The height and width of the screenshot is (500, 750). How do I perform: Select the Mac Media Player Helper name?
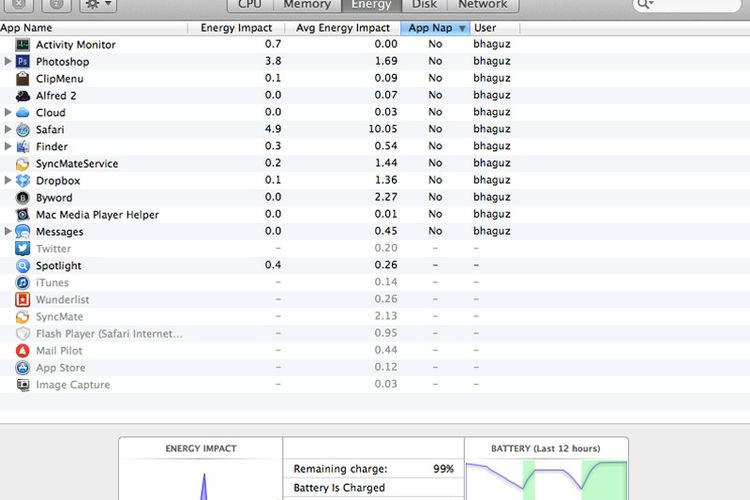point(97,215)
